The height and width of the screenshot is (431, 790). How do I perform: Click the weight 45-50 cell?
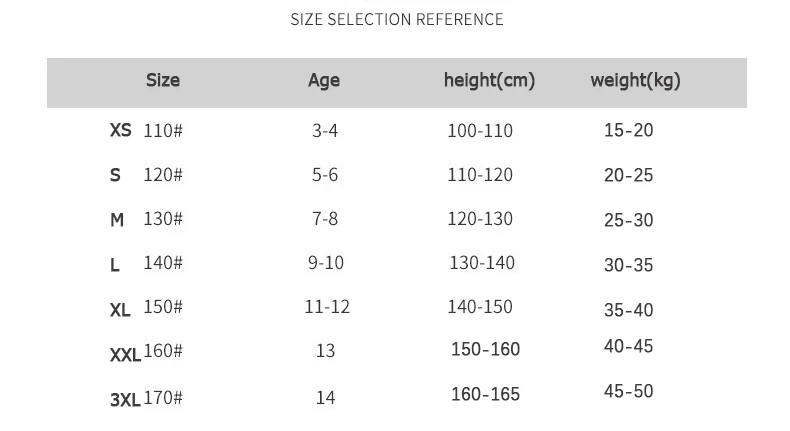(x=628, y=391)
